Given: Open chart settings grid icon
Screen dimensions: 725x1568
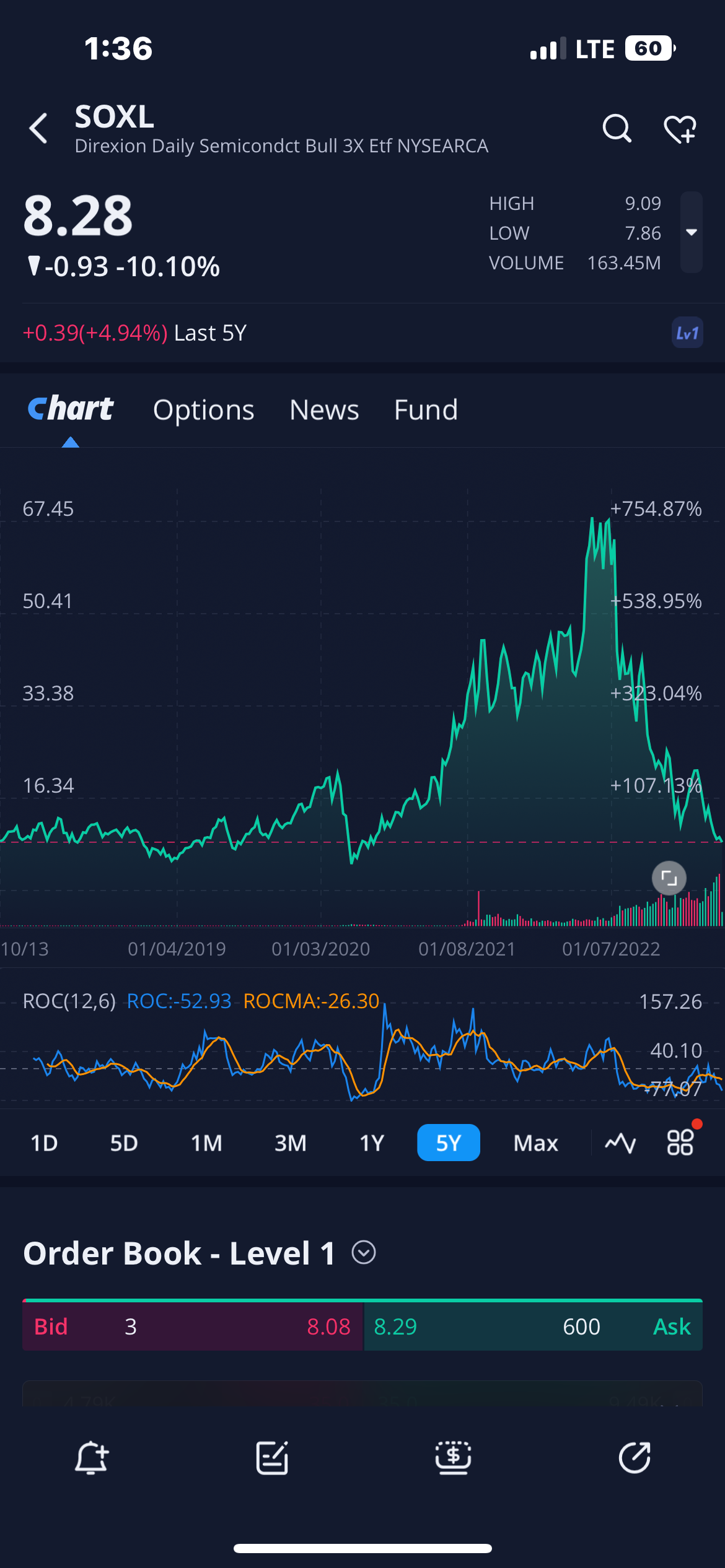Looking at the screenshot, I should pos(680,1143).
